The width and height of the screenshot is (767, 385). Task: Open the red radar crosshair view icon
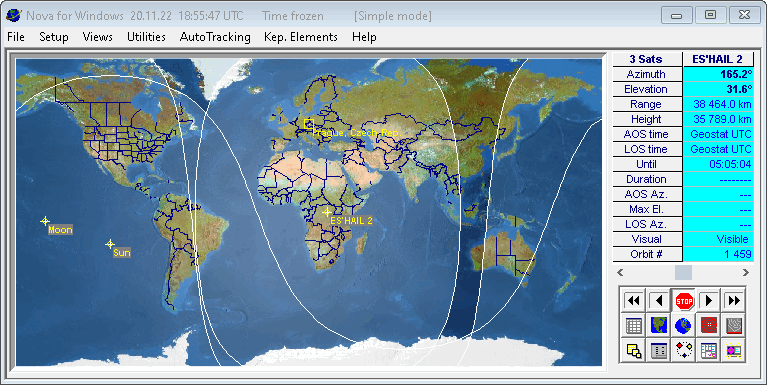pos(709,325)
